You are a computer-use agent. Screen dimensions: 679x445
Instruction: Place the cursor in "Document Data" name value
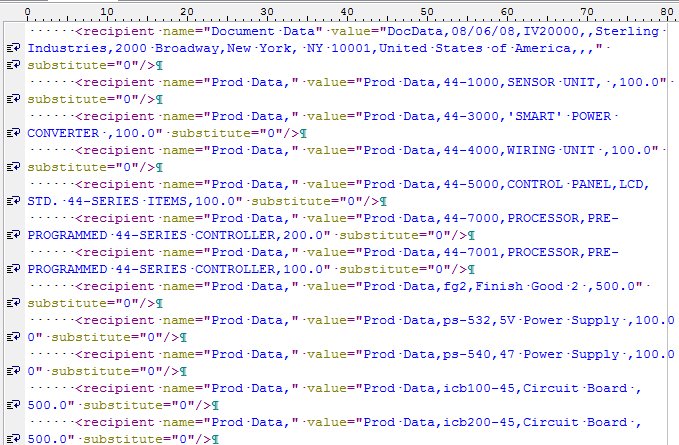[263, 32]
